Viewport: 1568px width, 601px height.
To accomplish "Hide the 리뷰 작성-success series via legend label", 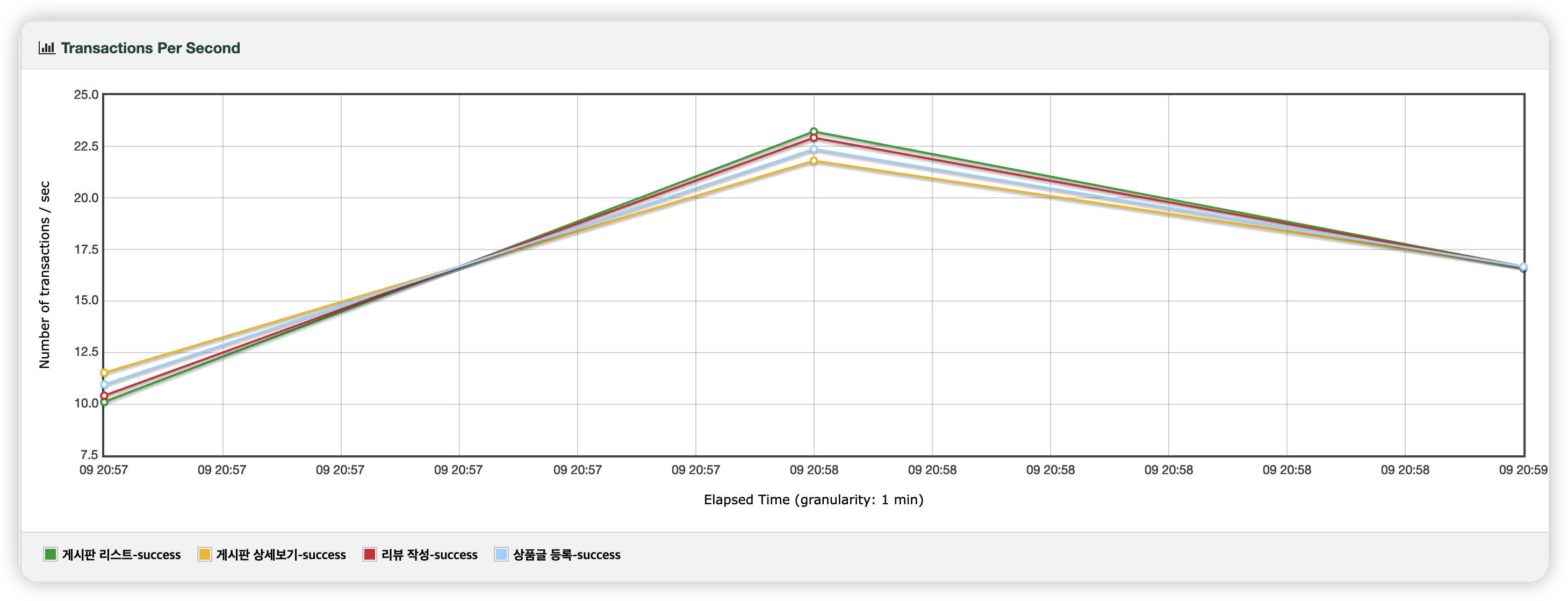I will click(429, 555).
